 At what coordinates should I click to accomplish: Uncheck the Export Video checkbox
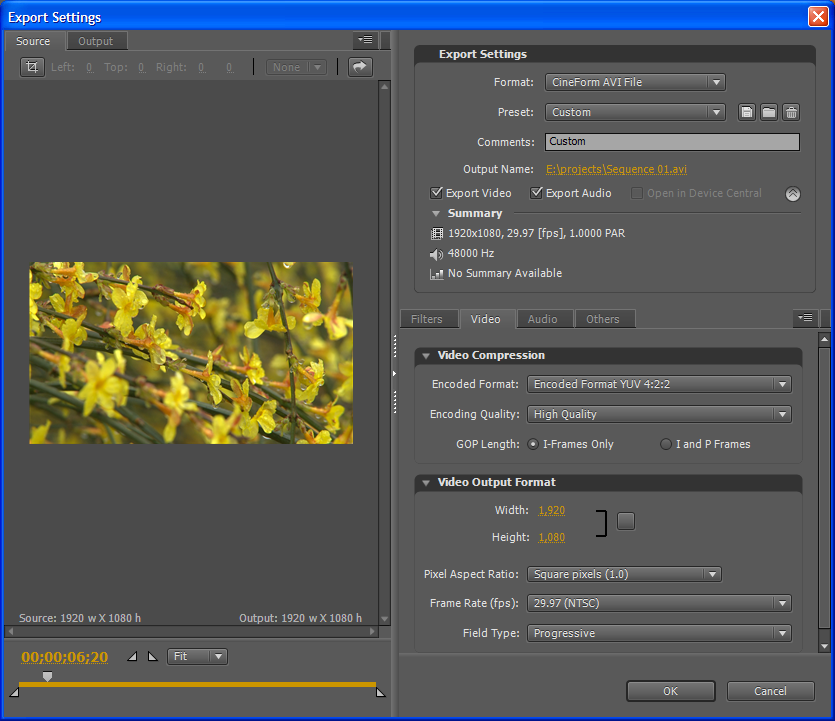coord(437,193)
